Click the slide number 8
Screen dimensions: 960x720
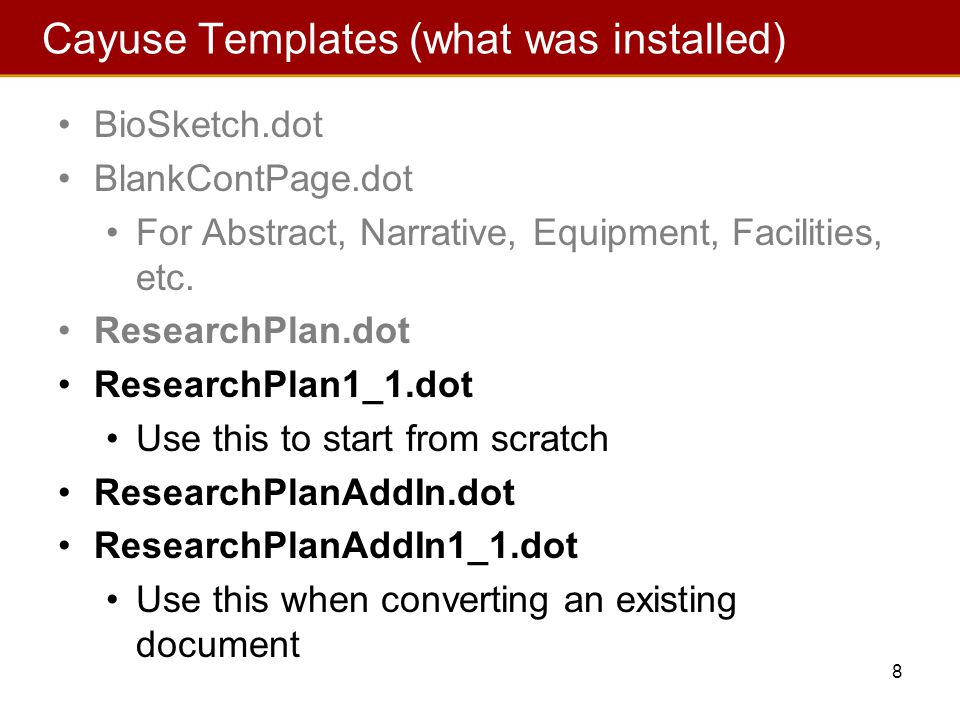point(897,672)
